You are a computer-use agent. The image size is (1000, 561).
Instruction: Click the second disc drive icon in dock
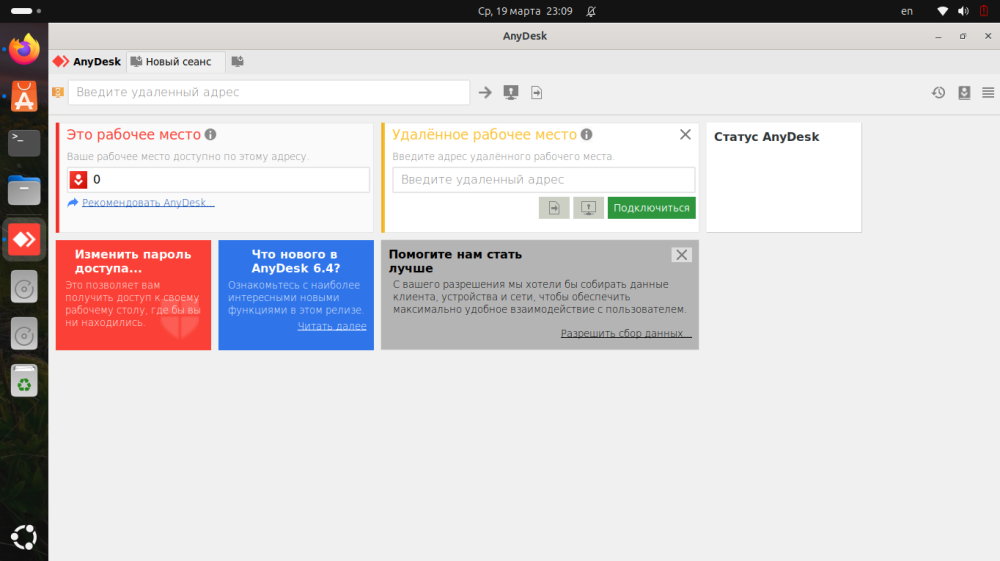24,335
